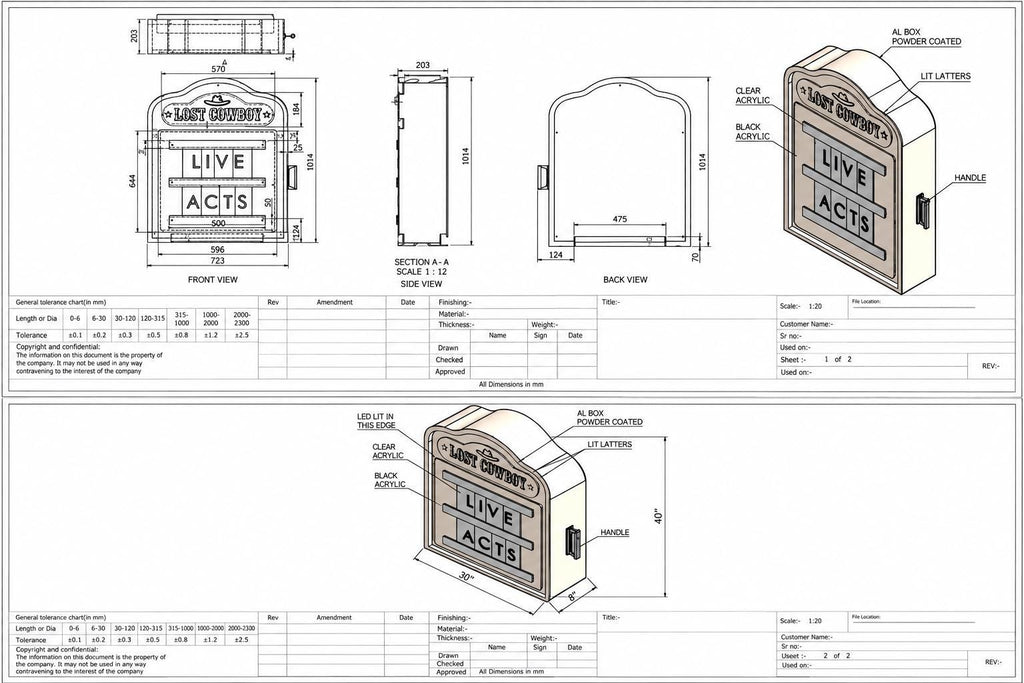Click the HANDLE callout on sheet 1
This screenshot has height=683, width=1024.
coord(970,178)
